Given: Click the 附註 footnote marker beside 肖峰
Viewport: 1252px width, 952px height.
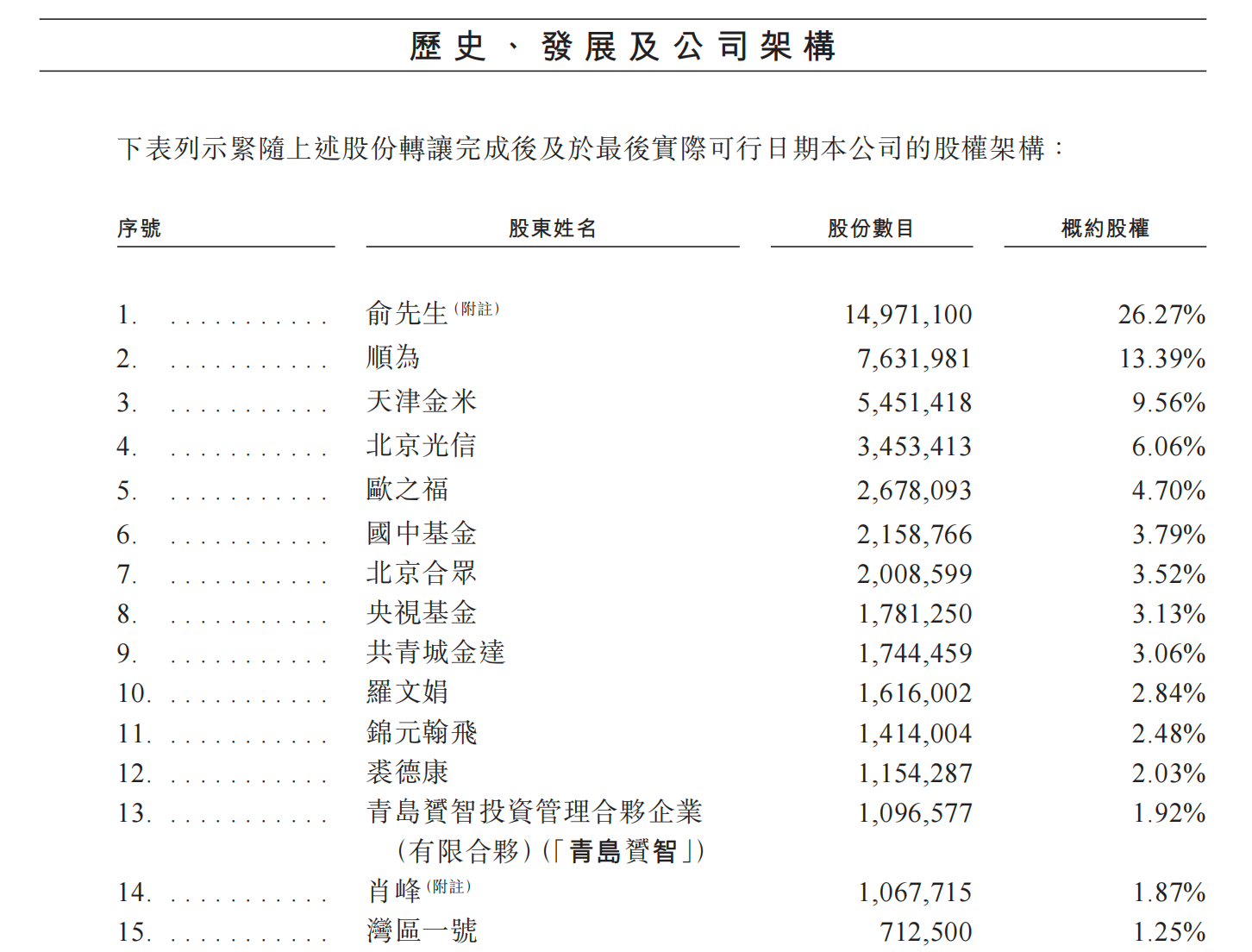Looking at the screenshot, I should point(448,886).
